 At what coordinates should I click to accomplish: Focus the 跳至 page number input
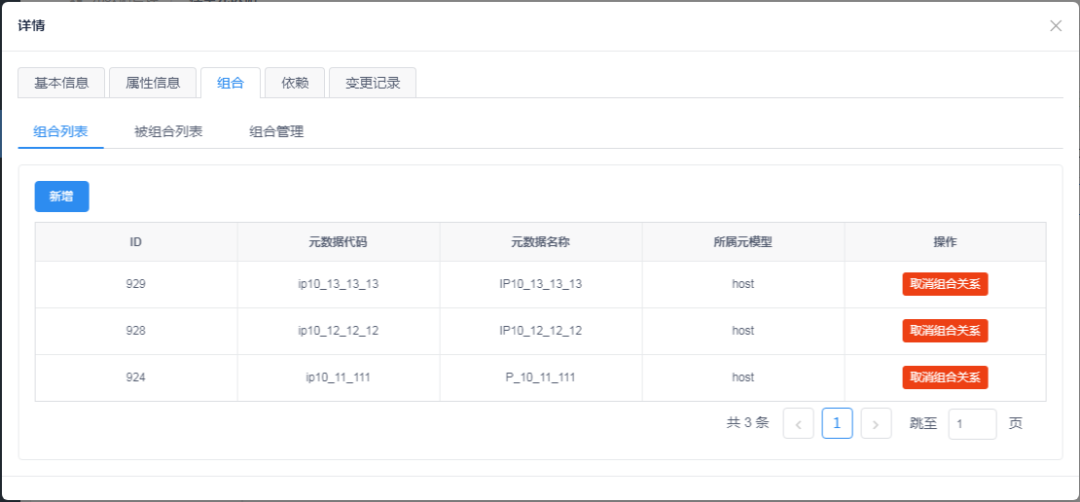point(972,424)
